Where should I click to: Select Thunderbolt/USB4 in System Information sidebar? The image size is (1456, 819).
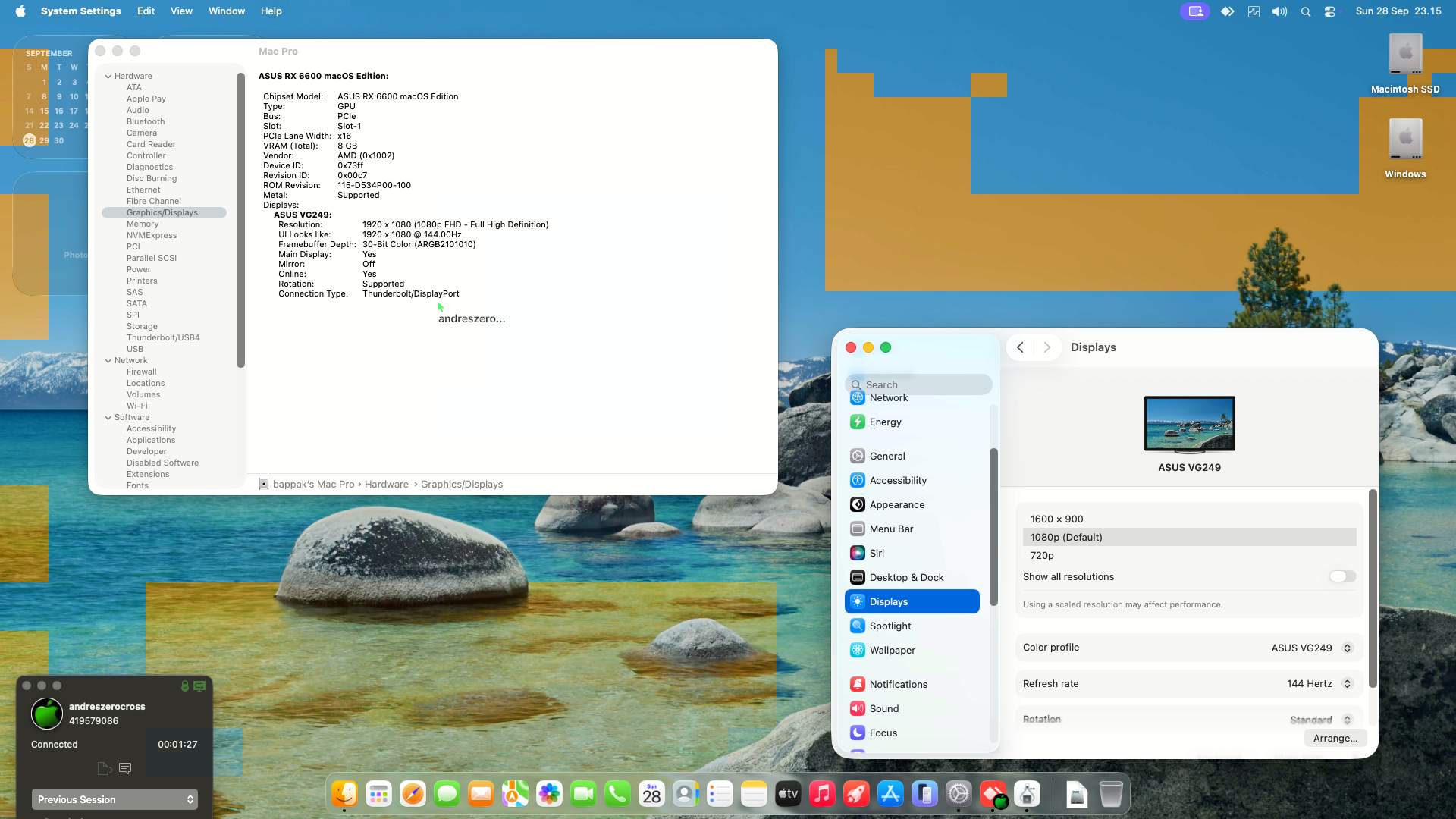(163, 337)
